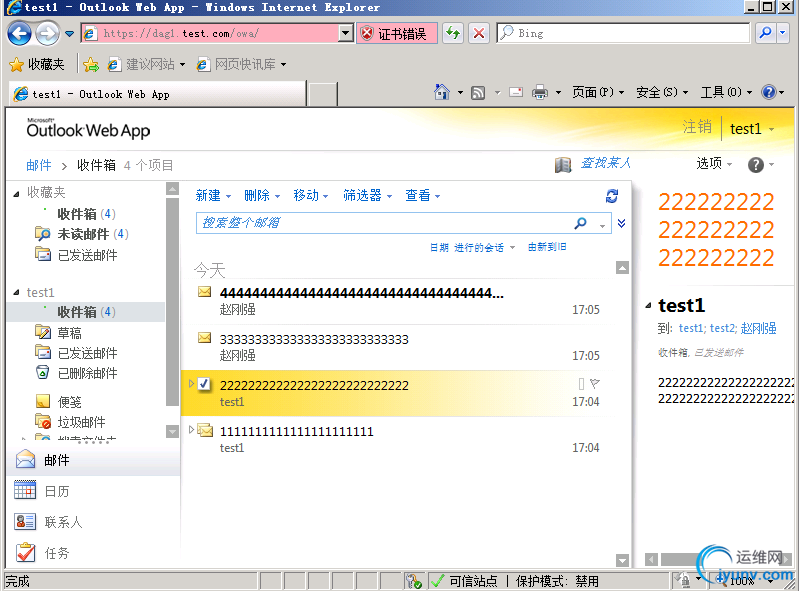Viewport: 799px width, 591px height.
Task: Click the Mail breadcrumb link
Action: tap(39, 165)
